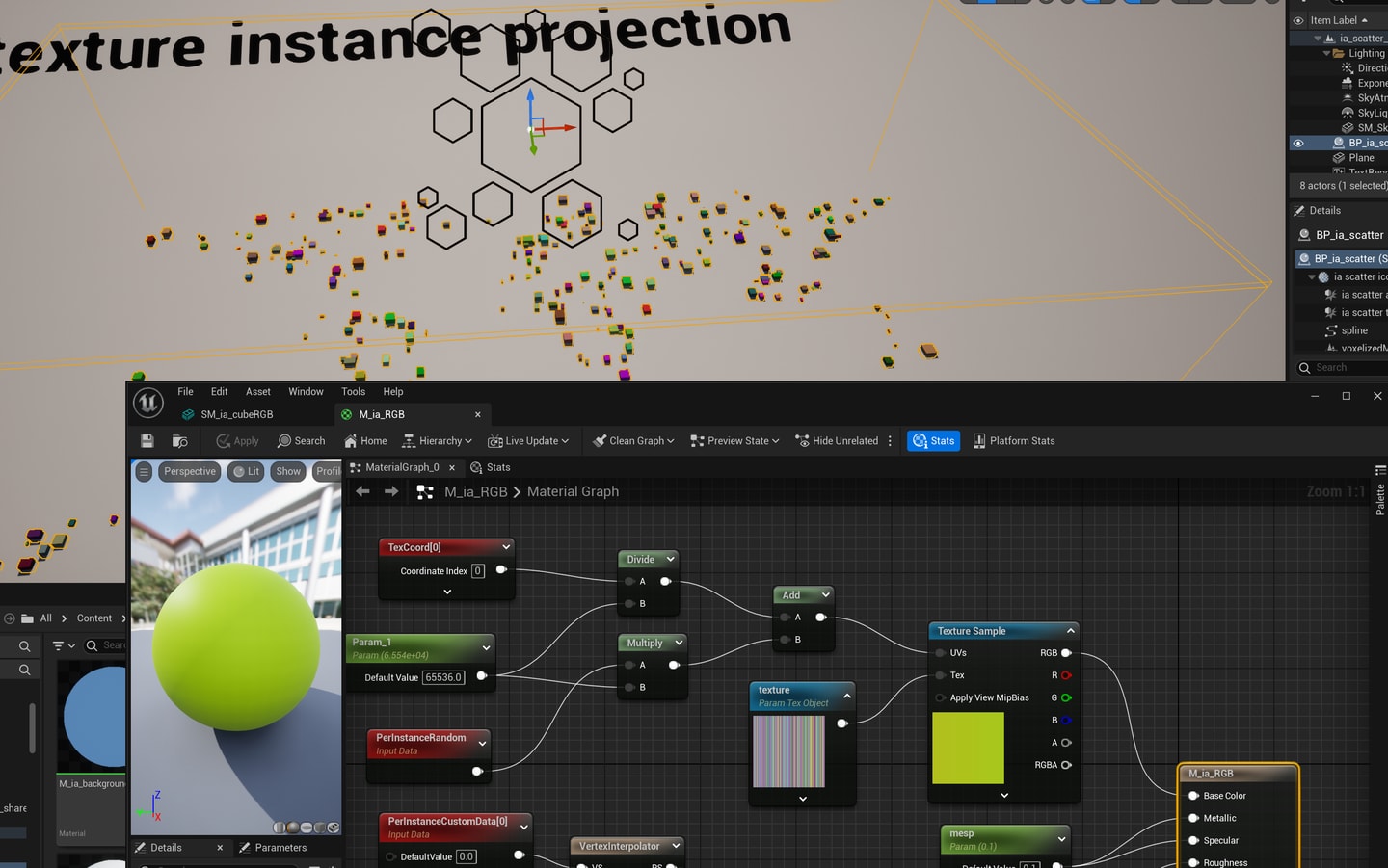Click the Param_1 Default Value field
Screen dimensions: 1388x868
[x=443, y=677]
